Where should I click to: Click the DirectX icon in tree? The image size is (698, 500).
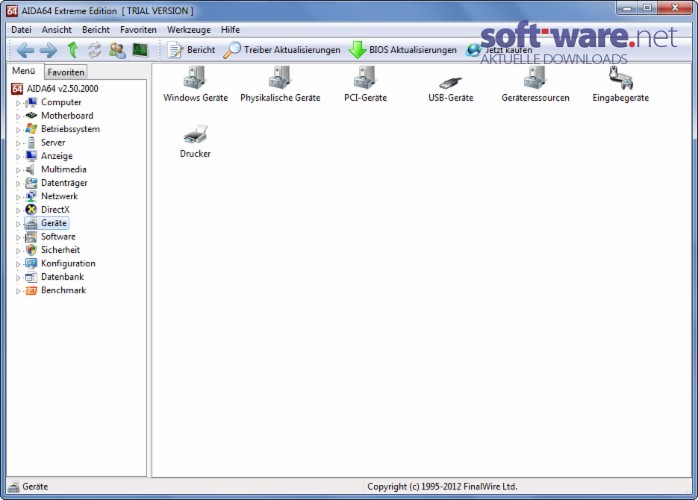[31, 210]
